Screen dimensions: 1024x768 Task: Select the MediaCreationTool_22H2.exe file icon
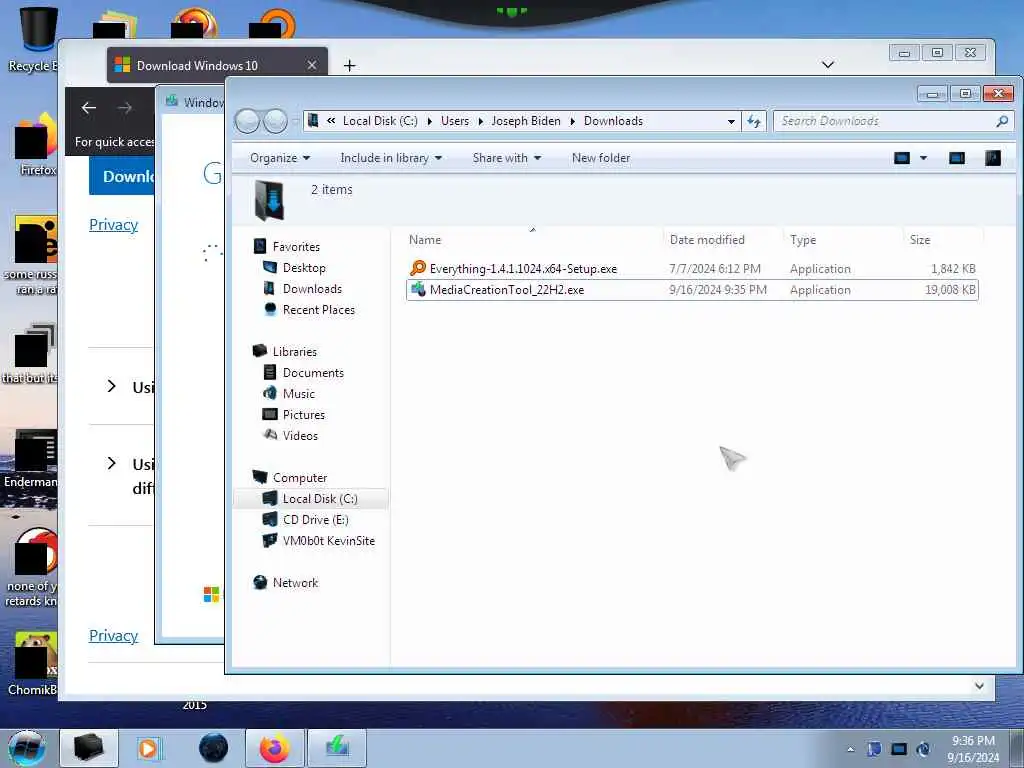418,289
